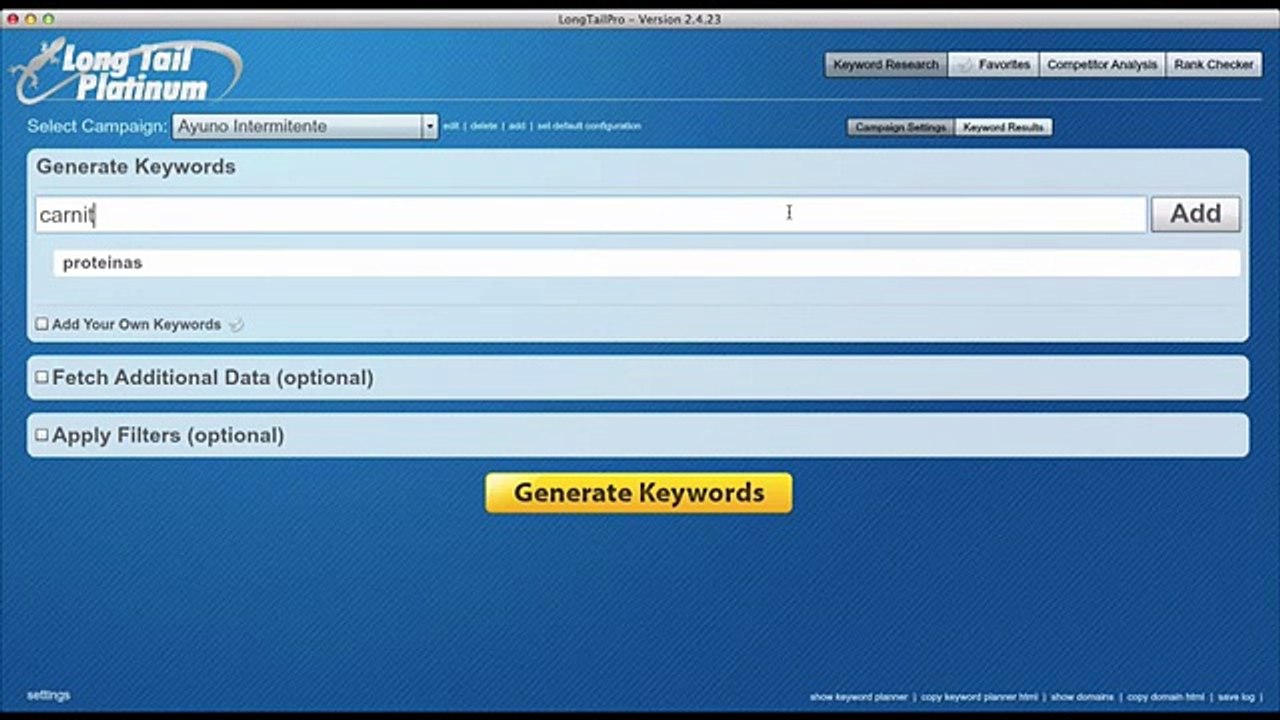Click the Long Tail Platinum gecko logo
The width and height of the screenshot is (1280, 720).
[x=125, y=70]
